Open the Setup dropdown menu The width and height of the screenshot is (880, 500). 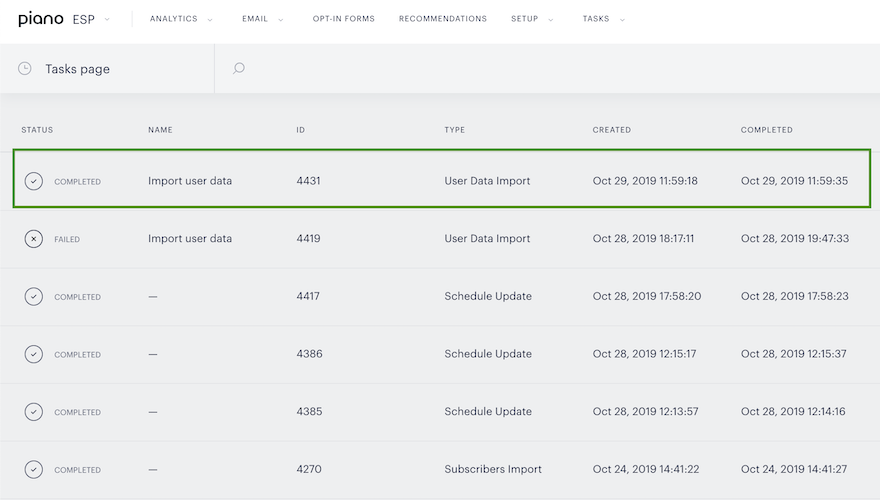532,19
